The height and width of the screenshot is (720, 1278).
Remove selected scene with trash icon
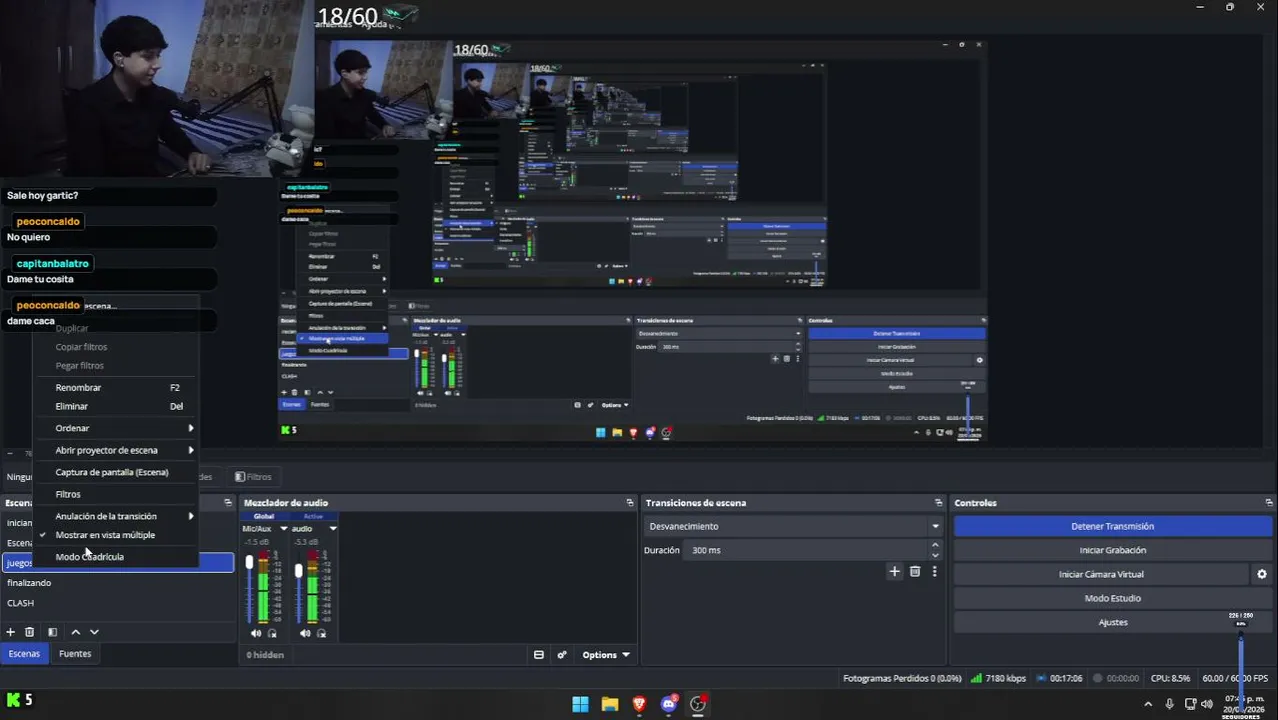click(x=29, y=632)
